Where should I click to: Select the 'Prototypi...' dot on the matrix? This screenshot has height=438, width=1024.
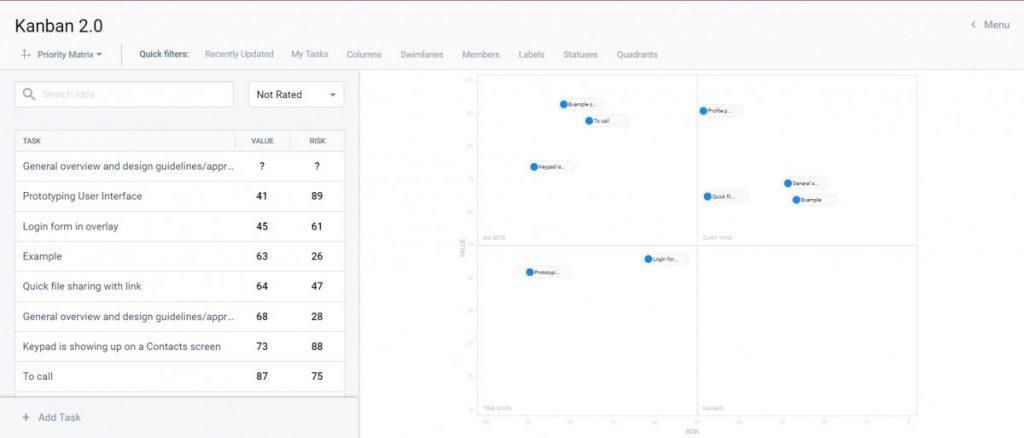tap(530, 272)
